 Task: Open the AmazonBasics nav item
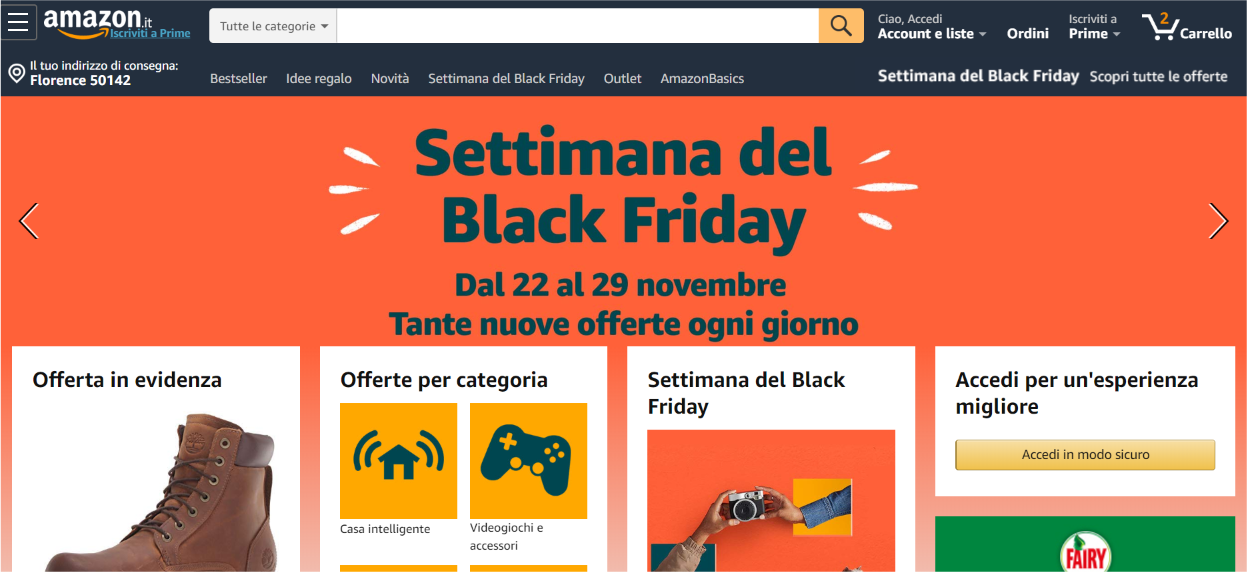pos(702,78)
